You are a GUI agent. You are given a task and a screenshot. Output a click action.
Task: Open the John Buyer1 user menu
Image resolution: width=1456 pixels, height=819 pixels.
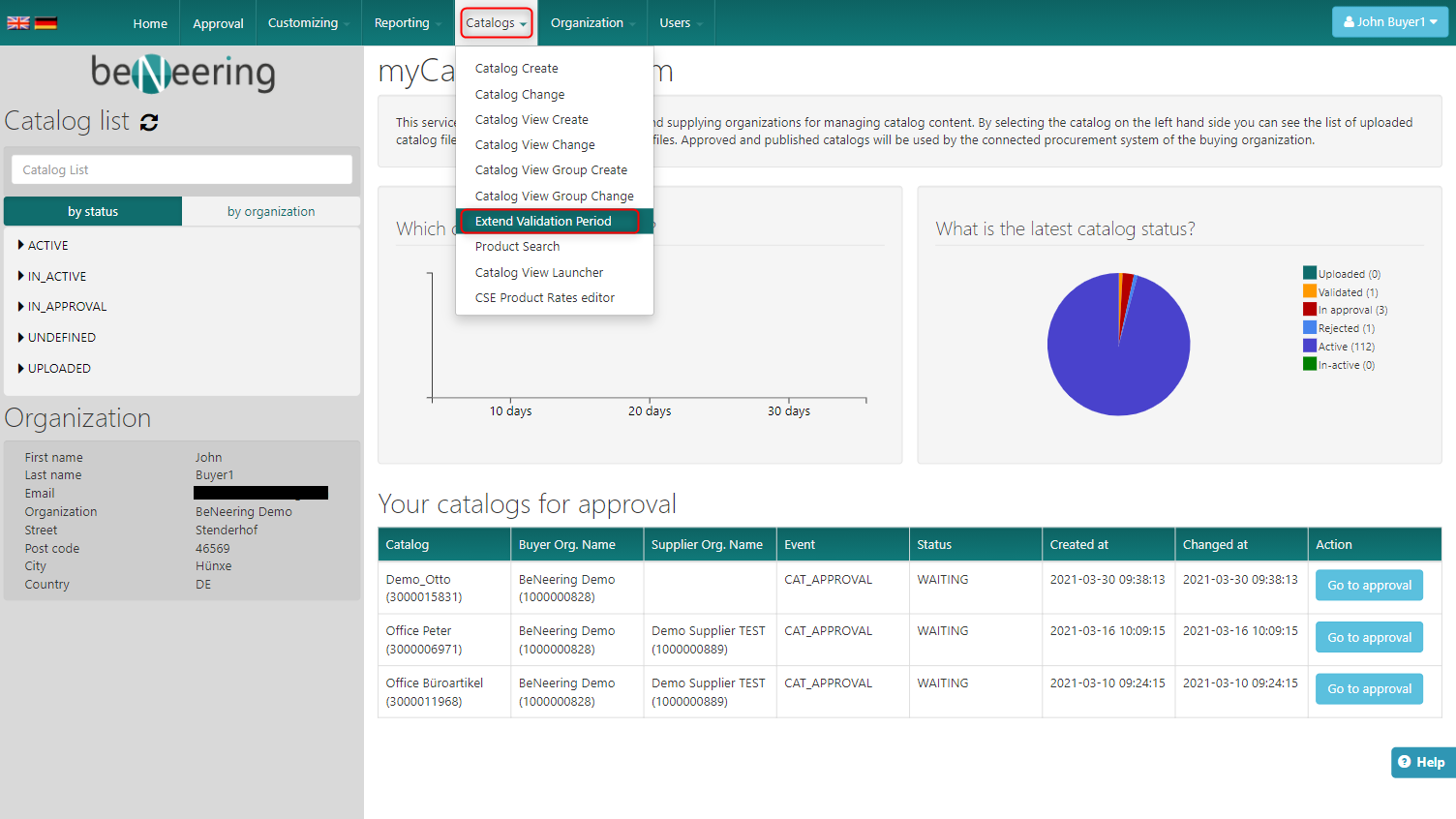tap(1389, 22)
